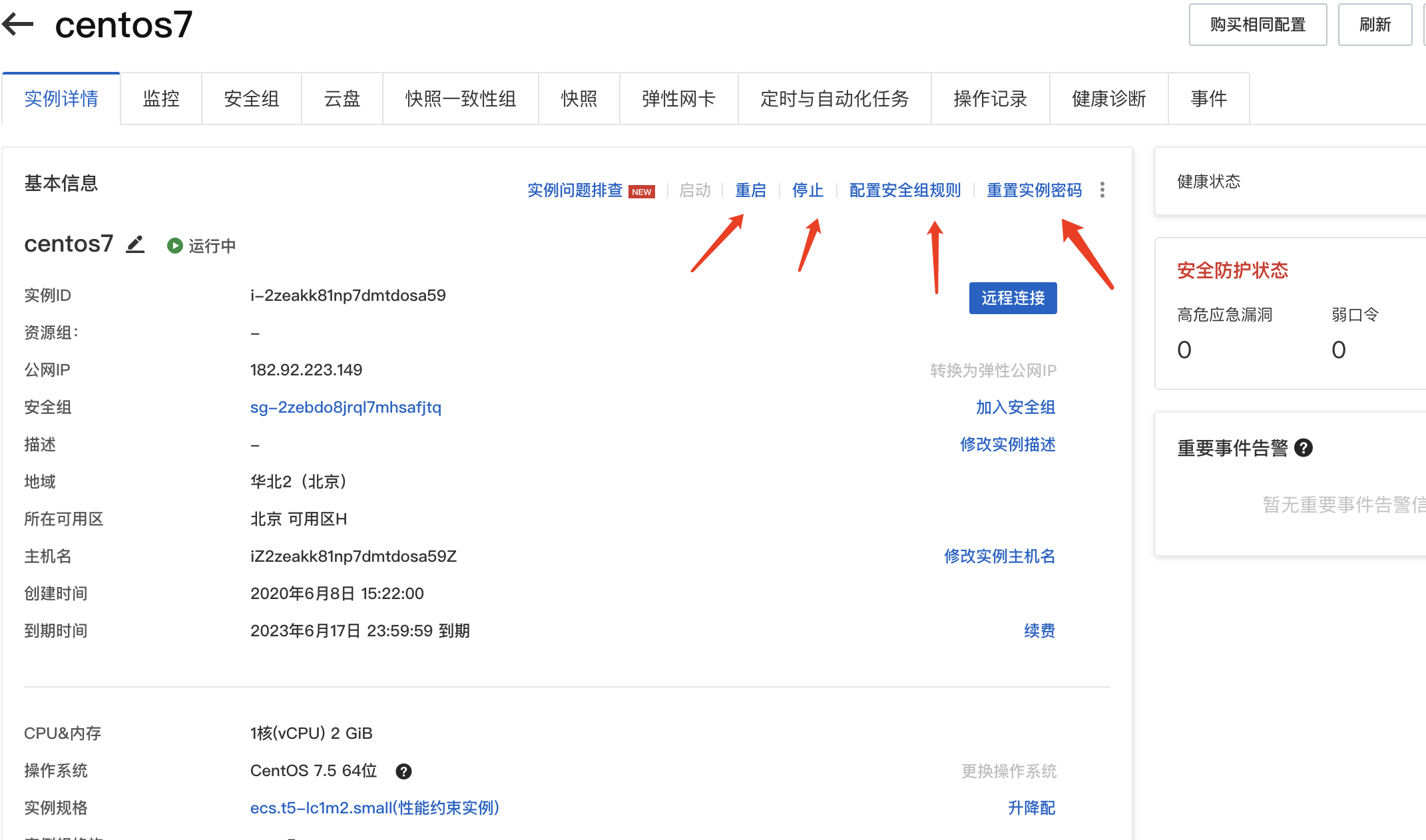Screen dimensions: 1426x840
Task: Open the 健康诊断 tab
Action: [x=1108, y=99]
